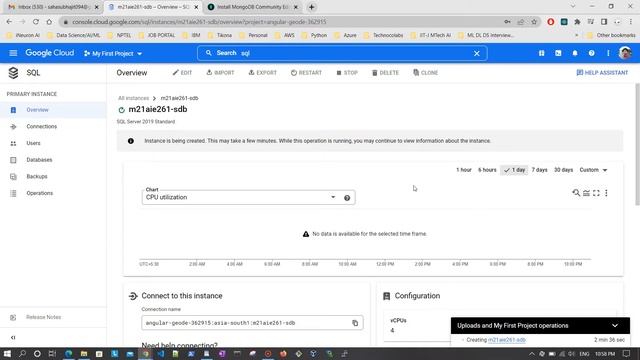Open Cloud Shell terminal icon in header

coord(558,53)
